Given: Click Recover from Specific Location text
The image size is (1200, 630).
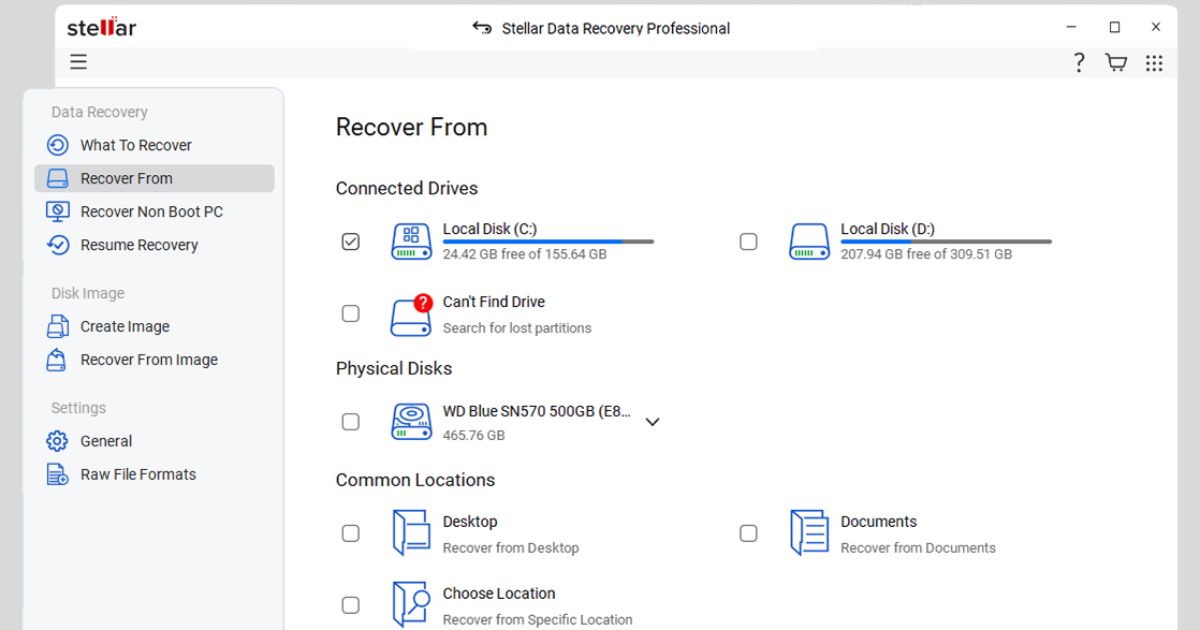Looking at the screenshot, I should click(x=538, y=620).
